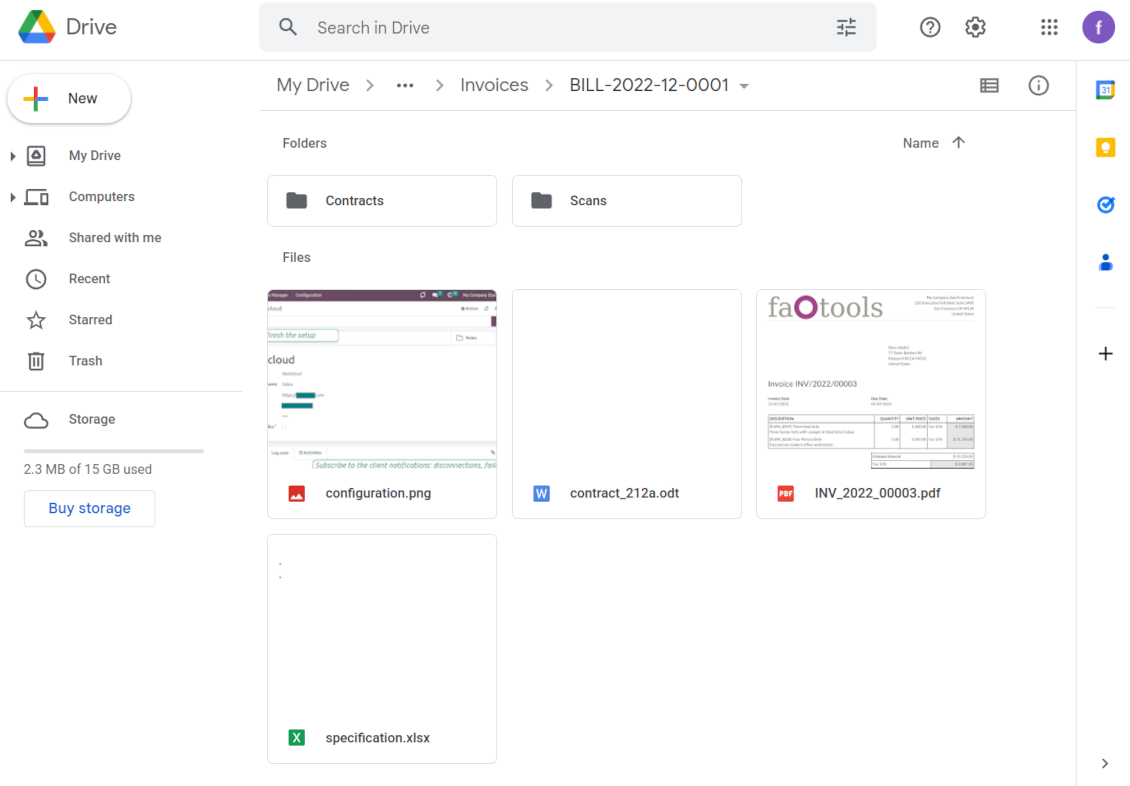Click the Recent clock icon
The image size is (1130, 786).
click(x=36, y=279)
